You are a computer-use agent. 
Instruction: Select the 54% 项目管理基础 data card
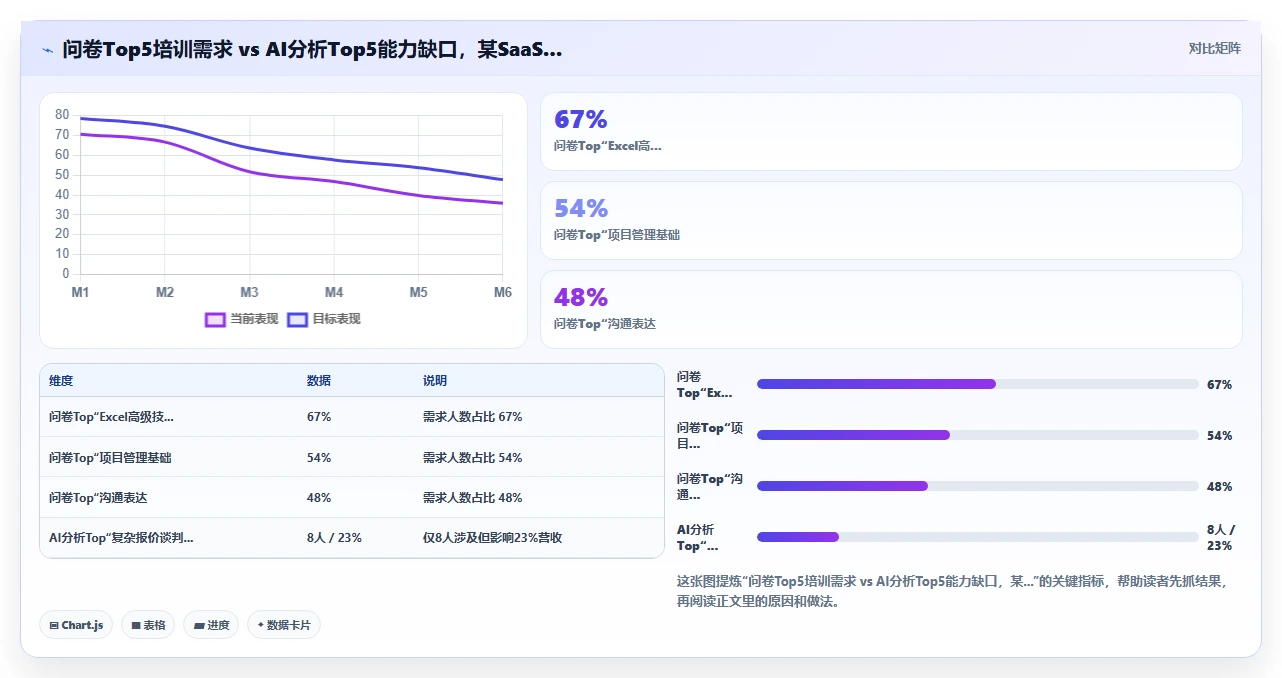(x=891, y=220)
